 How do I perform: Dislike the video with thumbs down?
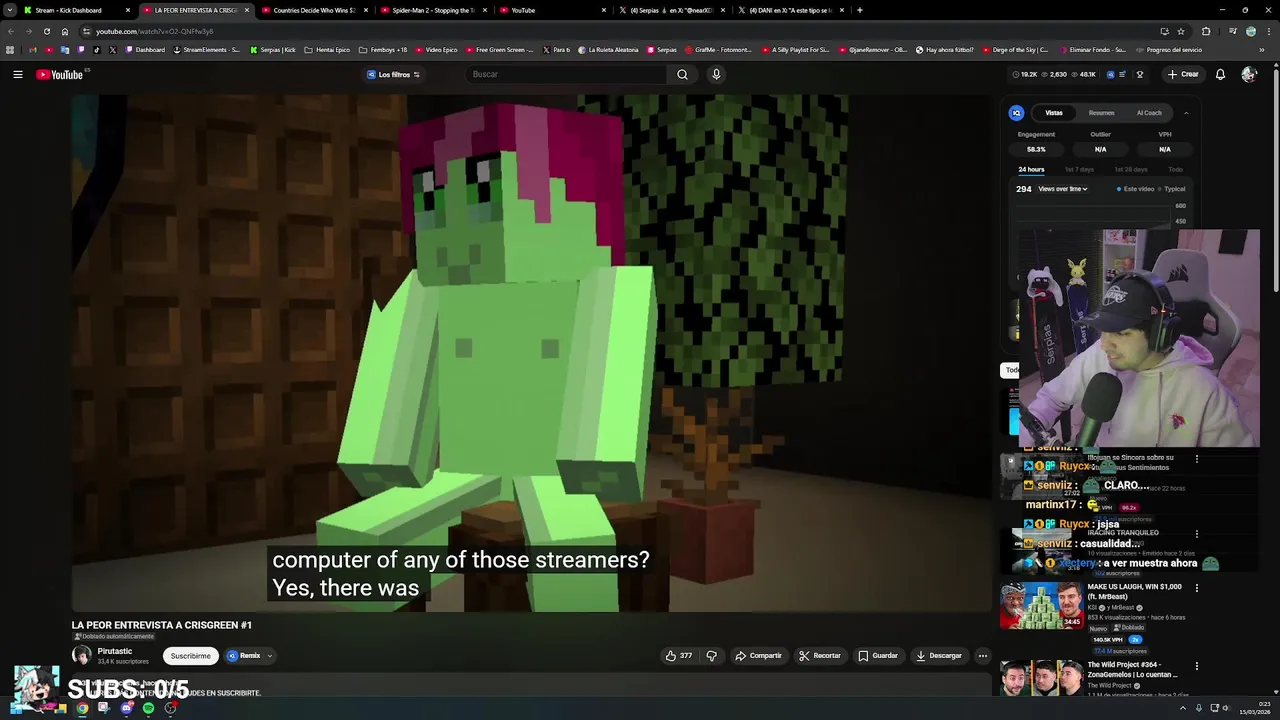712,656
